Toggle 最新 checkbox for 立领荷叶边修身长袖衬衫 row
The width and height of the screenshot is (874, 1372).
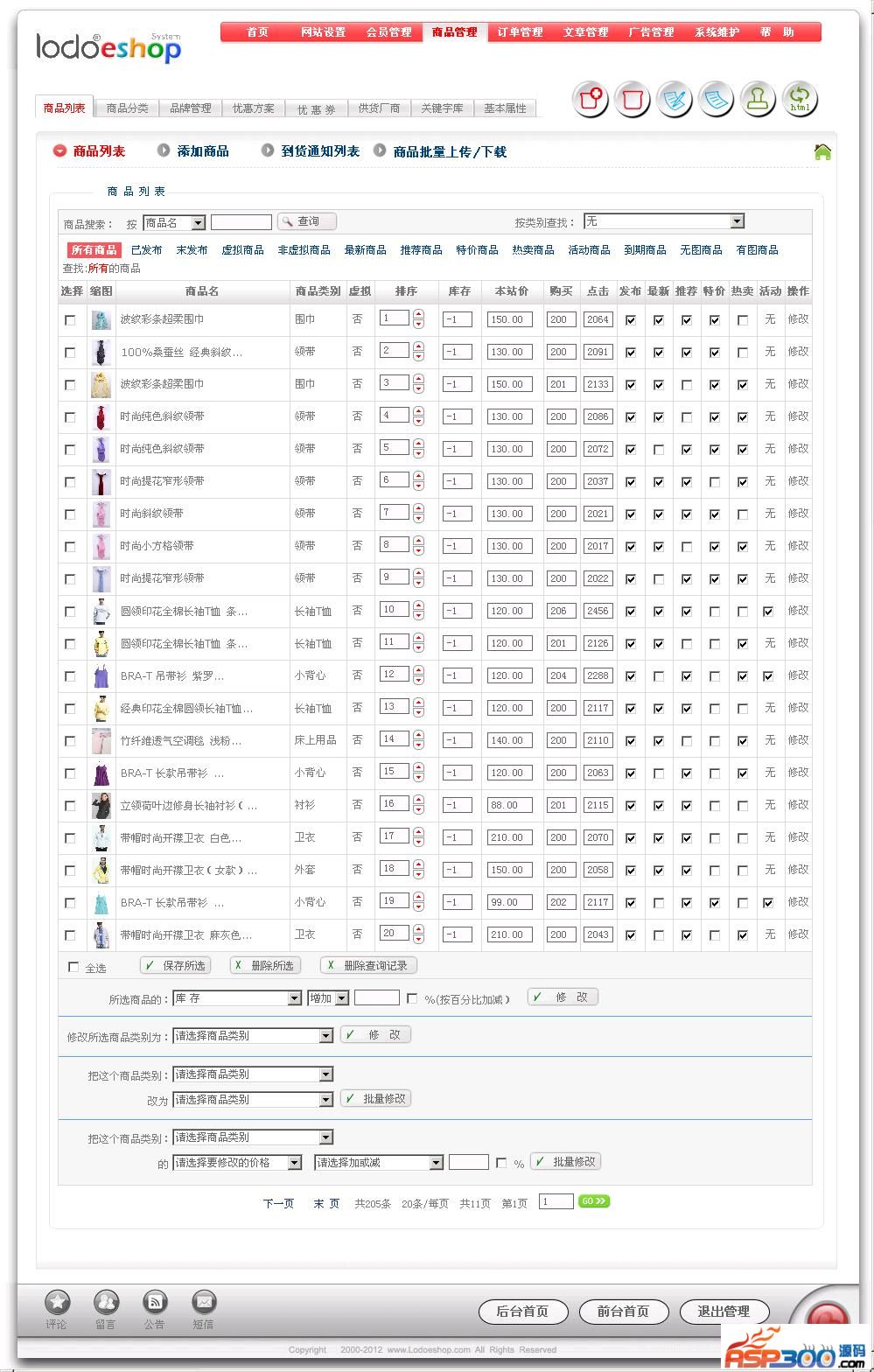point(659,806)
